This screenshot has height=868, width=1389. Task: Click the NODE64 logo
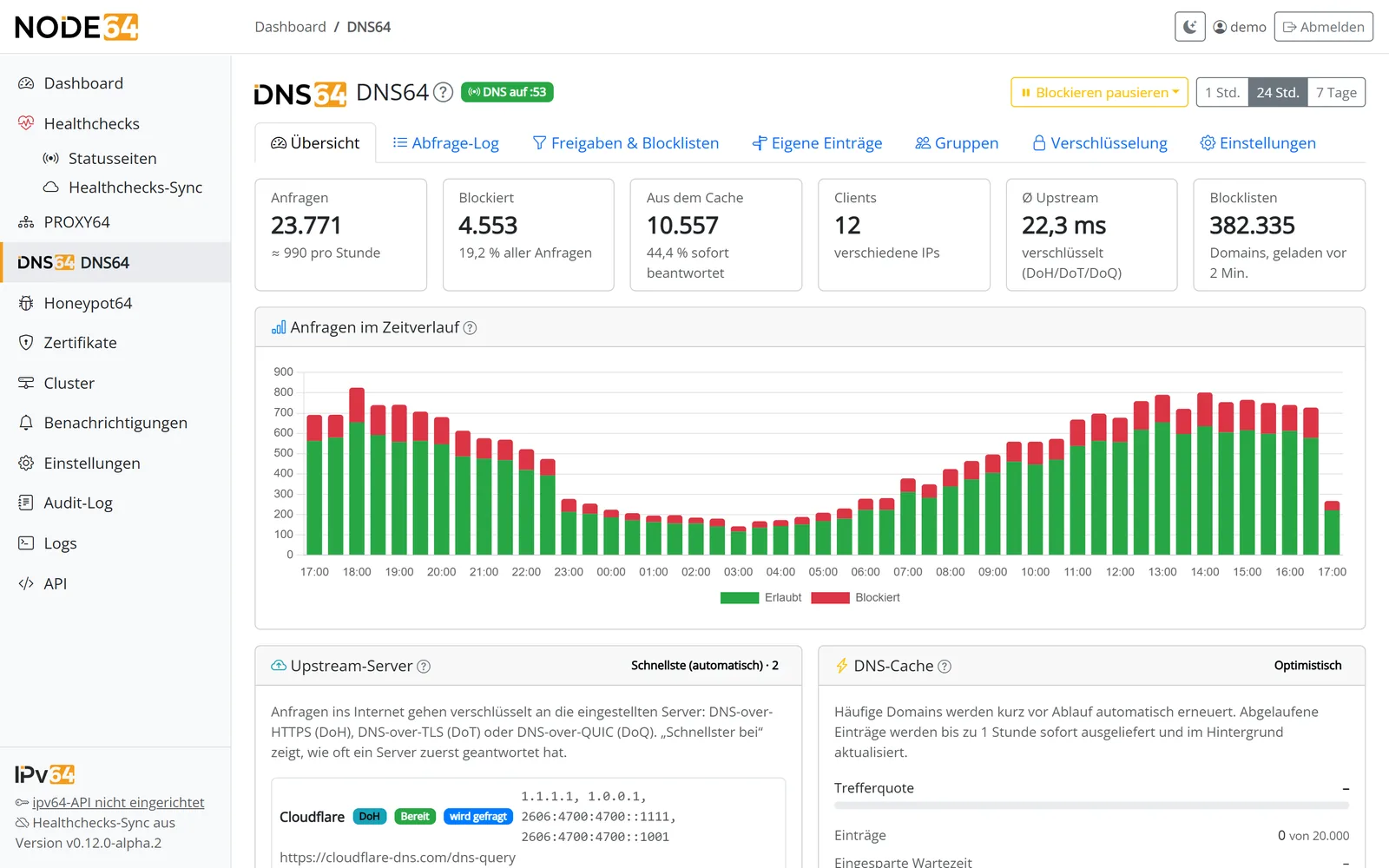[x=76, y=27]
